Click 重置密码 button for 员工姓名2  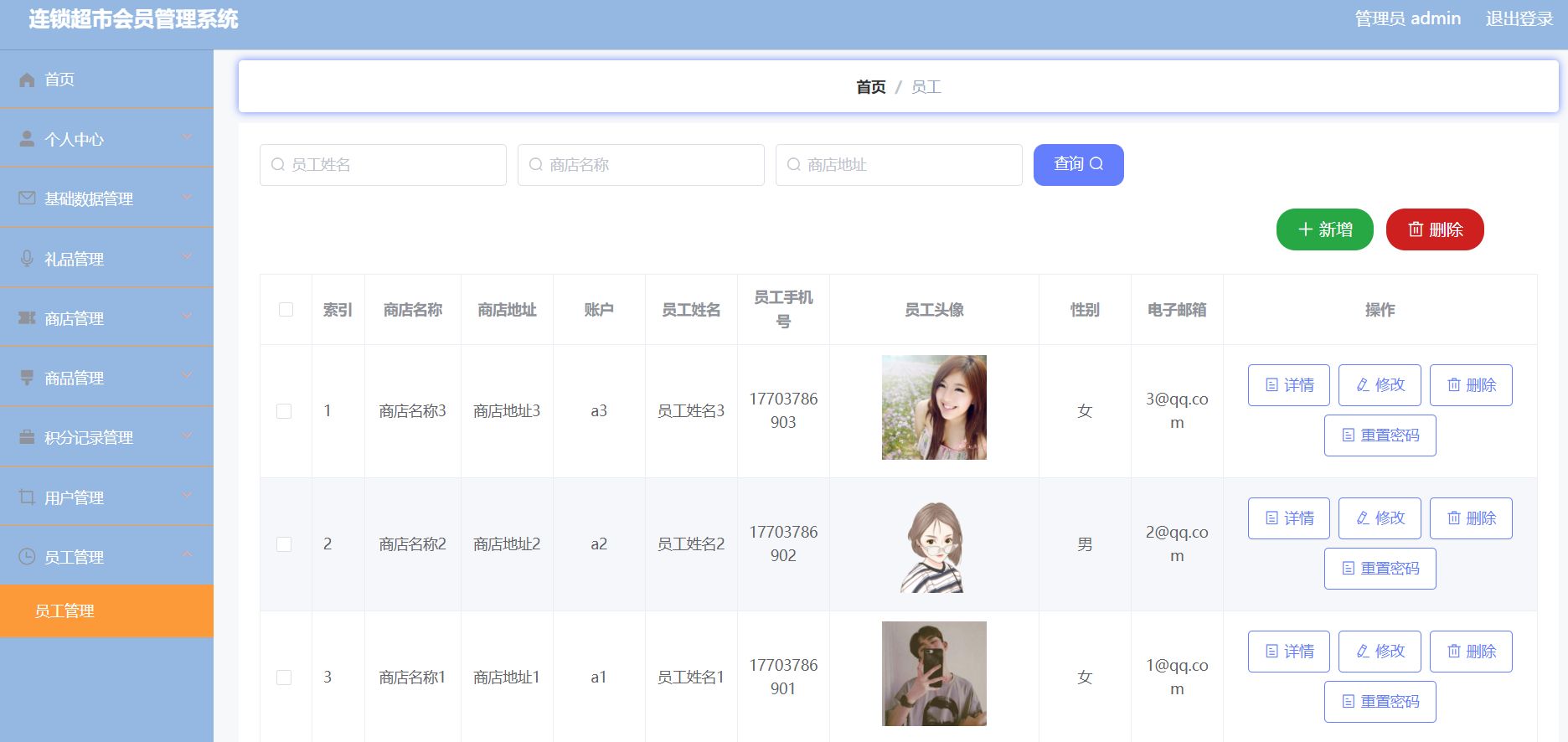tap(1380, 569)
